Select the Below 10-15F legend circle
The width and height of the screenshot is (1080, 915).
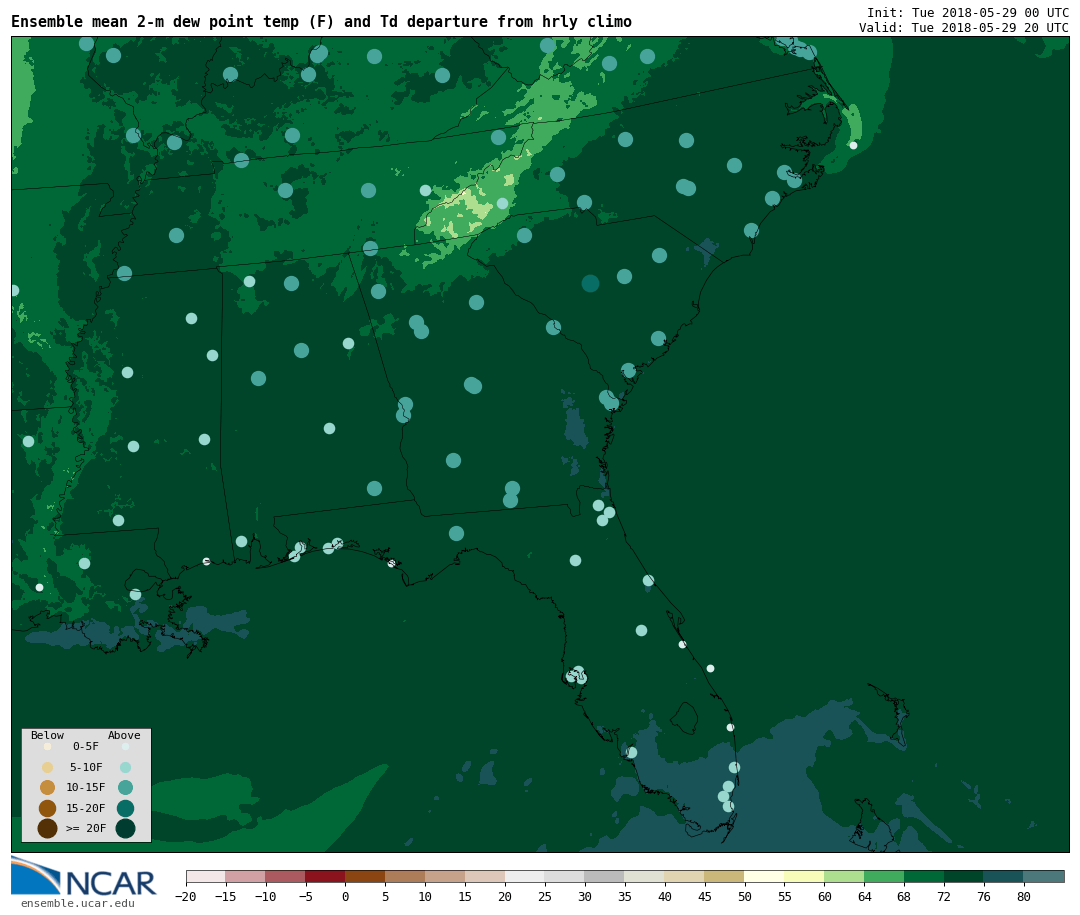(47, 788)
